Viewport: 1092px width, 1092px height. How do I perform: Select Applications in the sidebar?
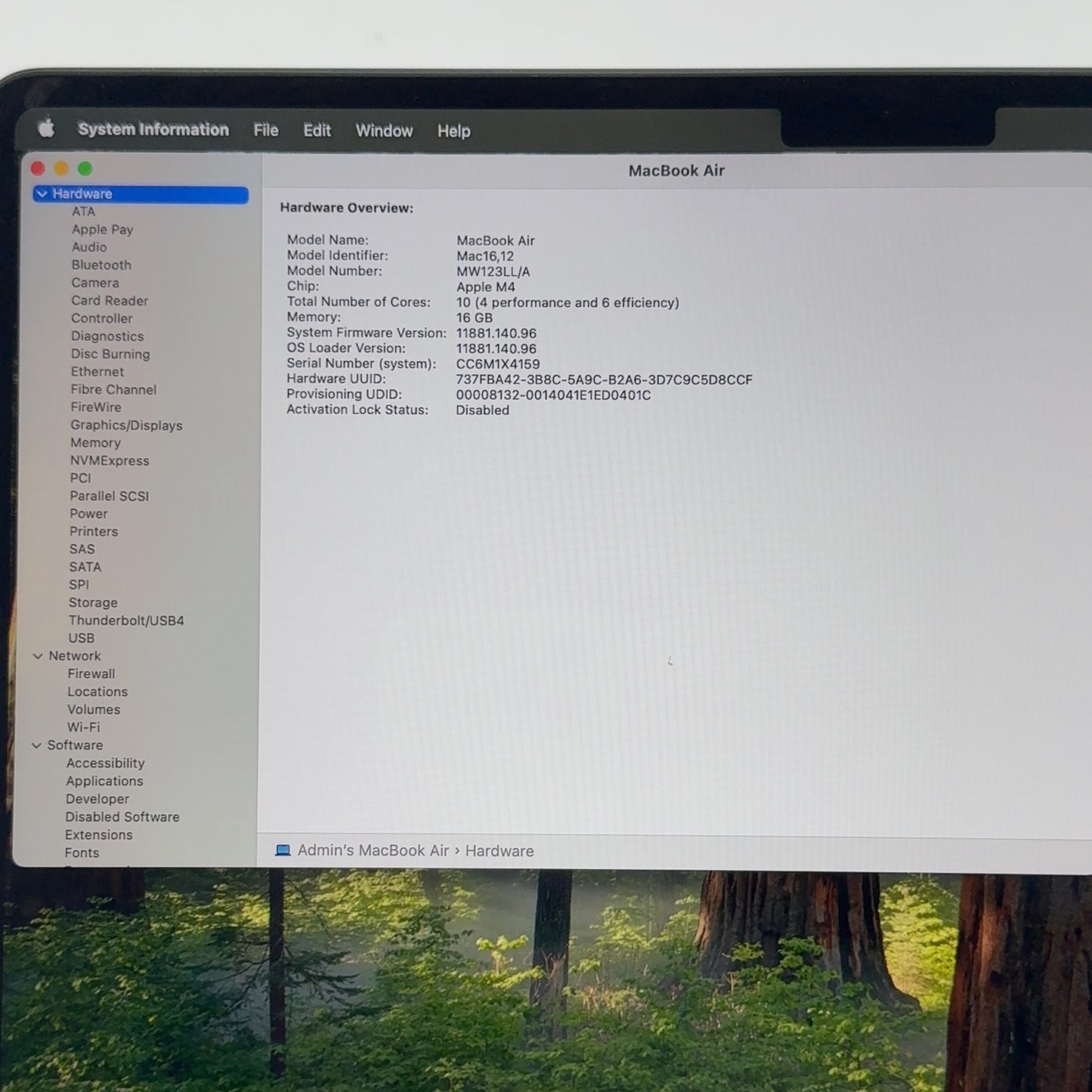click(x=104, y=781)
